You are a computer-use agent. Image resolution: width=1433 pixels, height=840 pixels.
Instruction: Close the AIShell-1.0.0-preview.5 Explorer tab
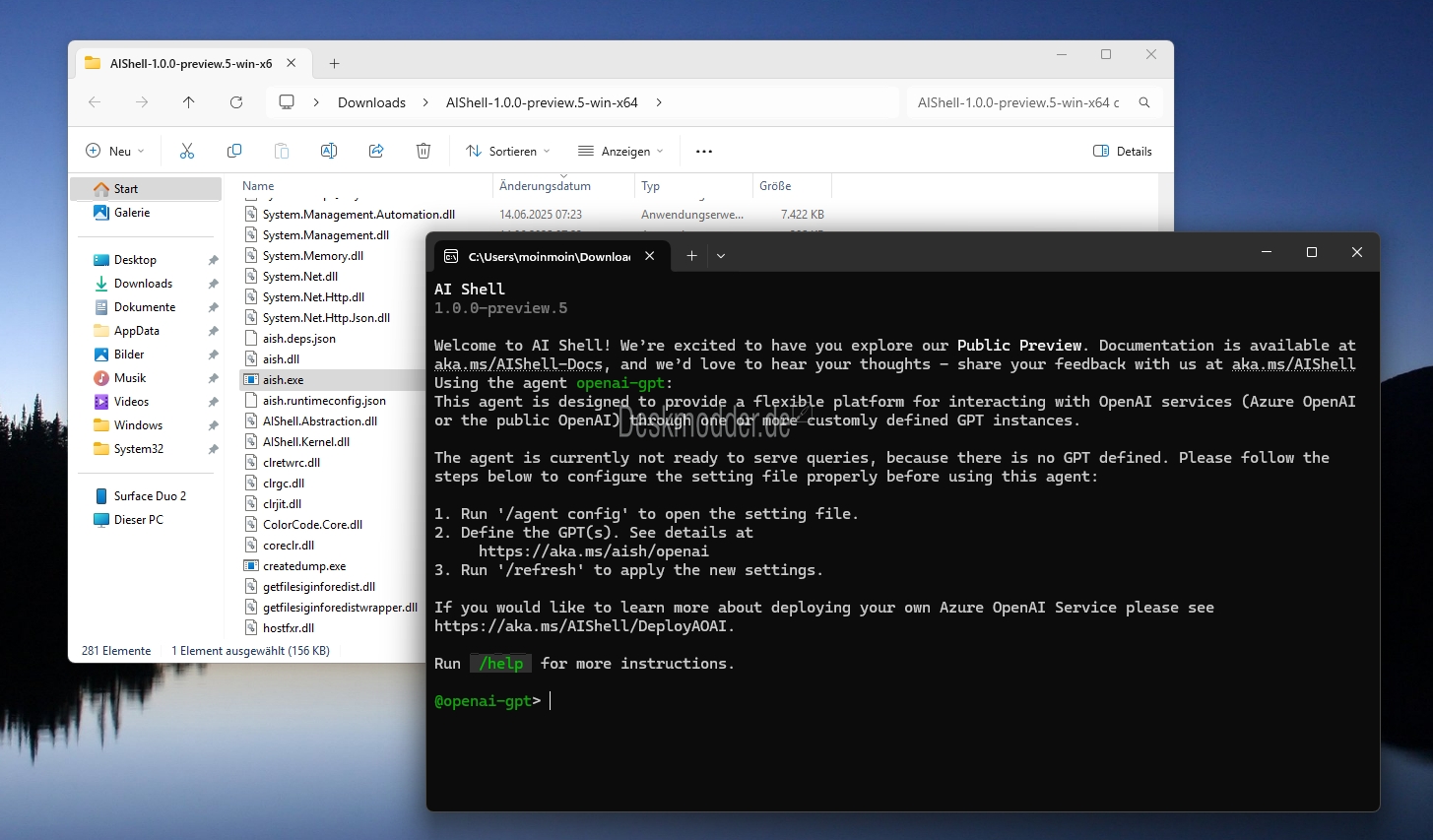coord(292,63)
